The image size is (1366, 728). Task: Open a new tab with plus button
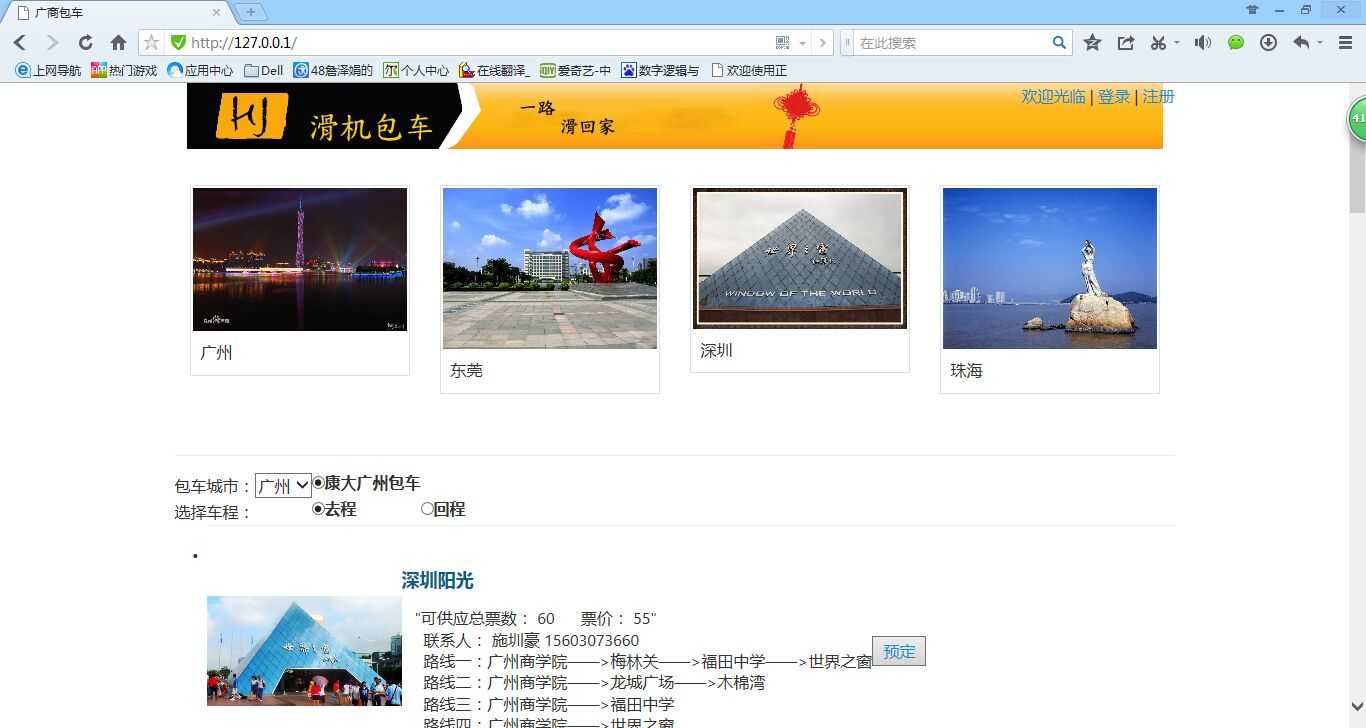coord(250,12)
